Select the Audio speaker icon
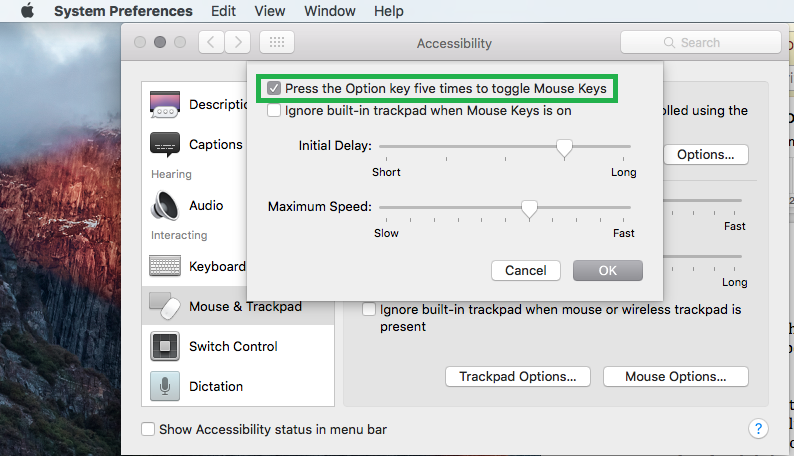Viewport: 794px width, 456px height. click(165, 205)
